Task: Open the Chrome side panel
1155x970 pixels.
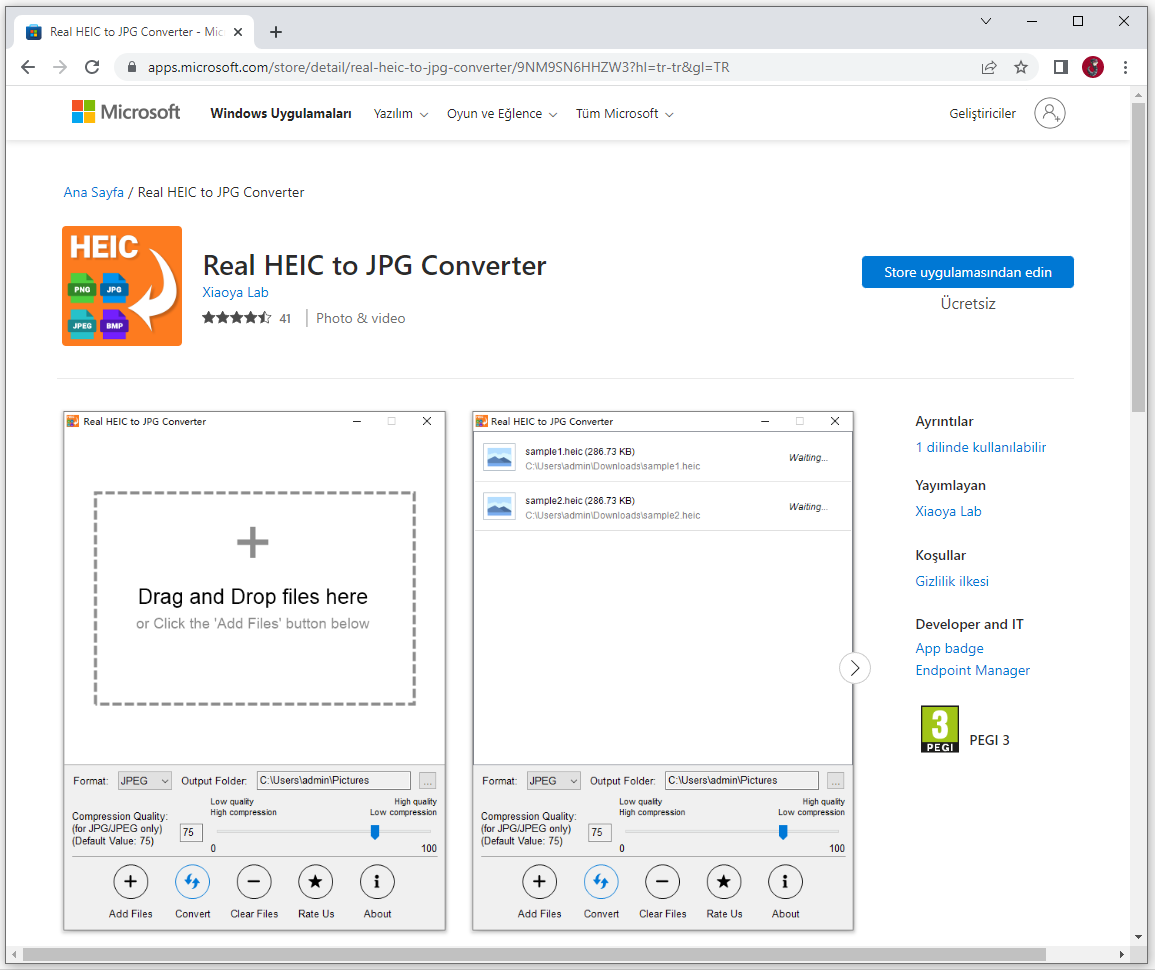Action: pyautogui.click(x=1061, y=67)
